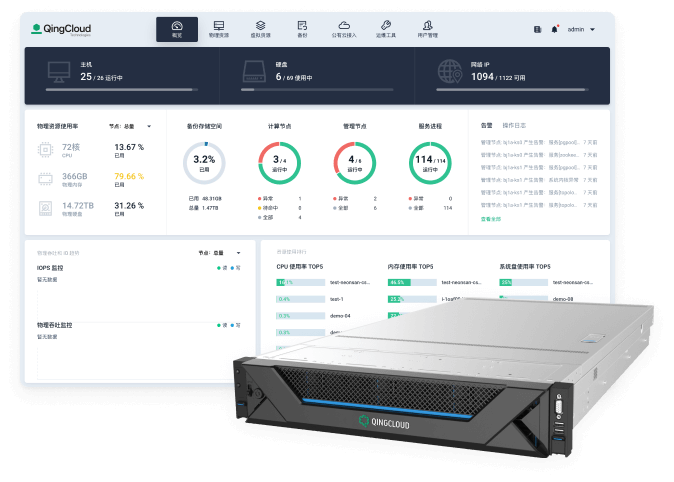Toggle the 写 legend for 物理吞吐监控
This screenshot has width=674, height=482.
[x=236, y=325]
